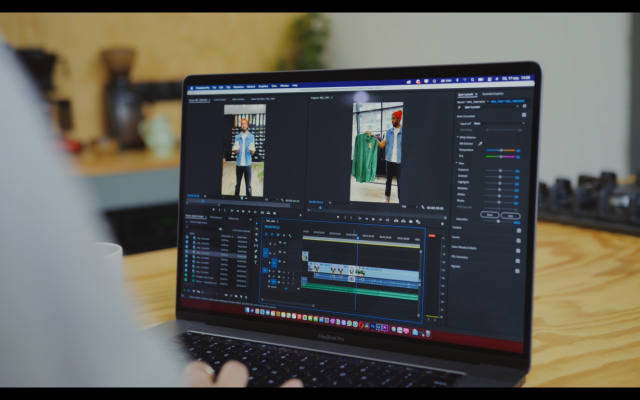The width and height of the screenshot is (640, 400).
Task: Click Insert button in Source monitor
Action: (262, 213)
